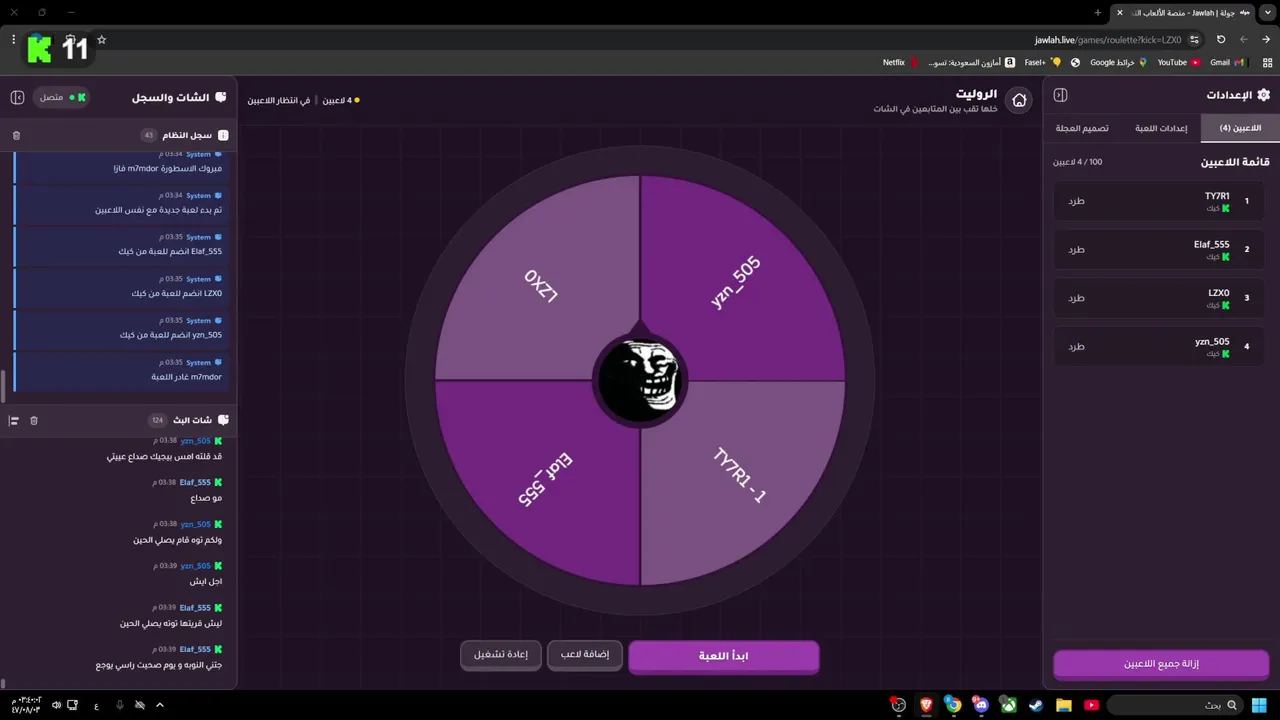Kick player TY7R1 with طرد

pos(1076,201)
